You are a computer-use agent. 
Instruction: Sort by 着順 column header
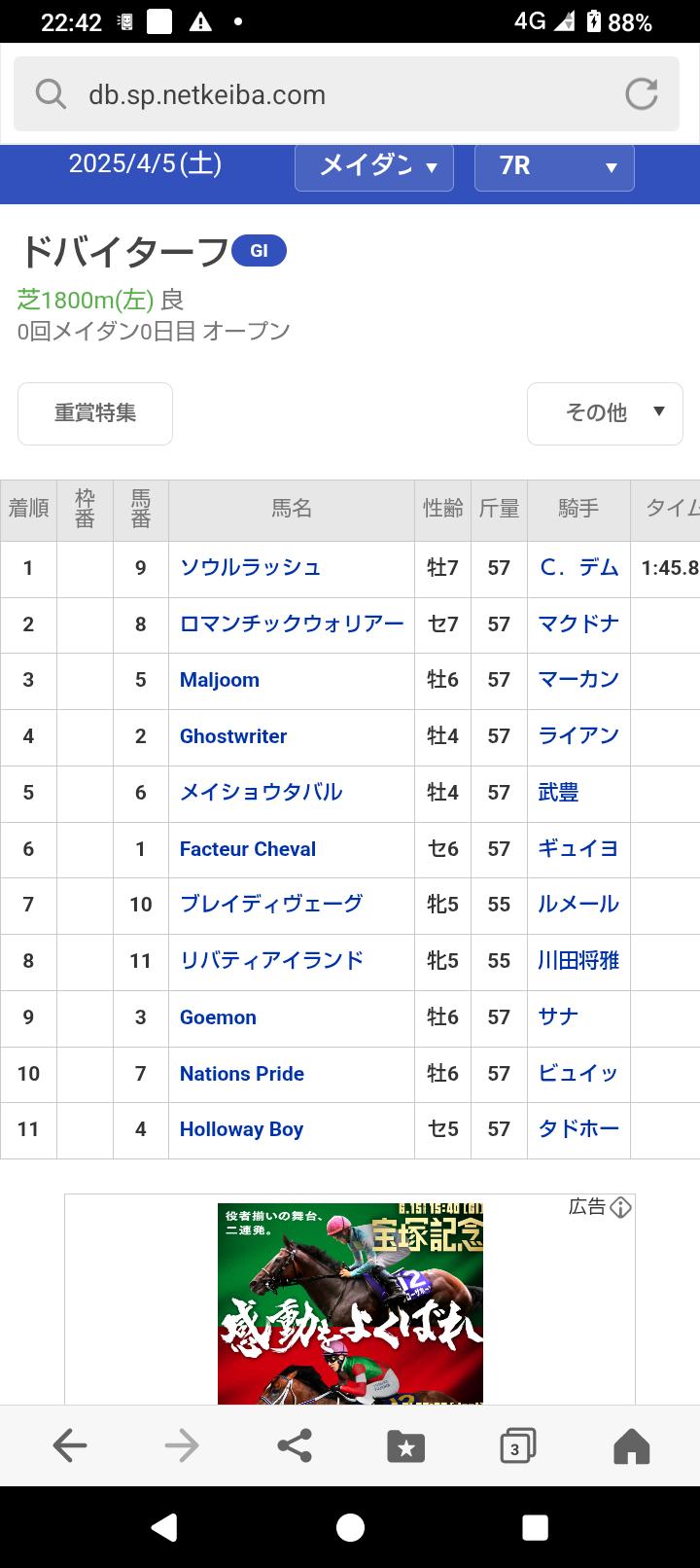click(28, 509)
